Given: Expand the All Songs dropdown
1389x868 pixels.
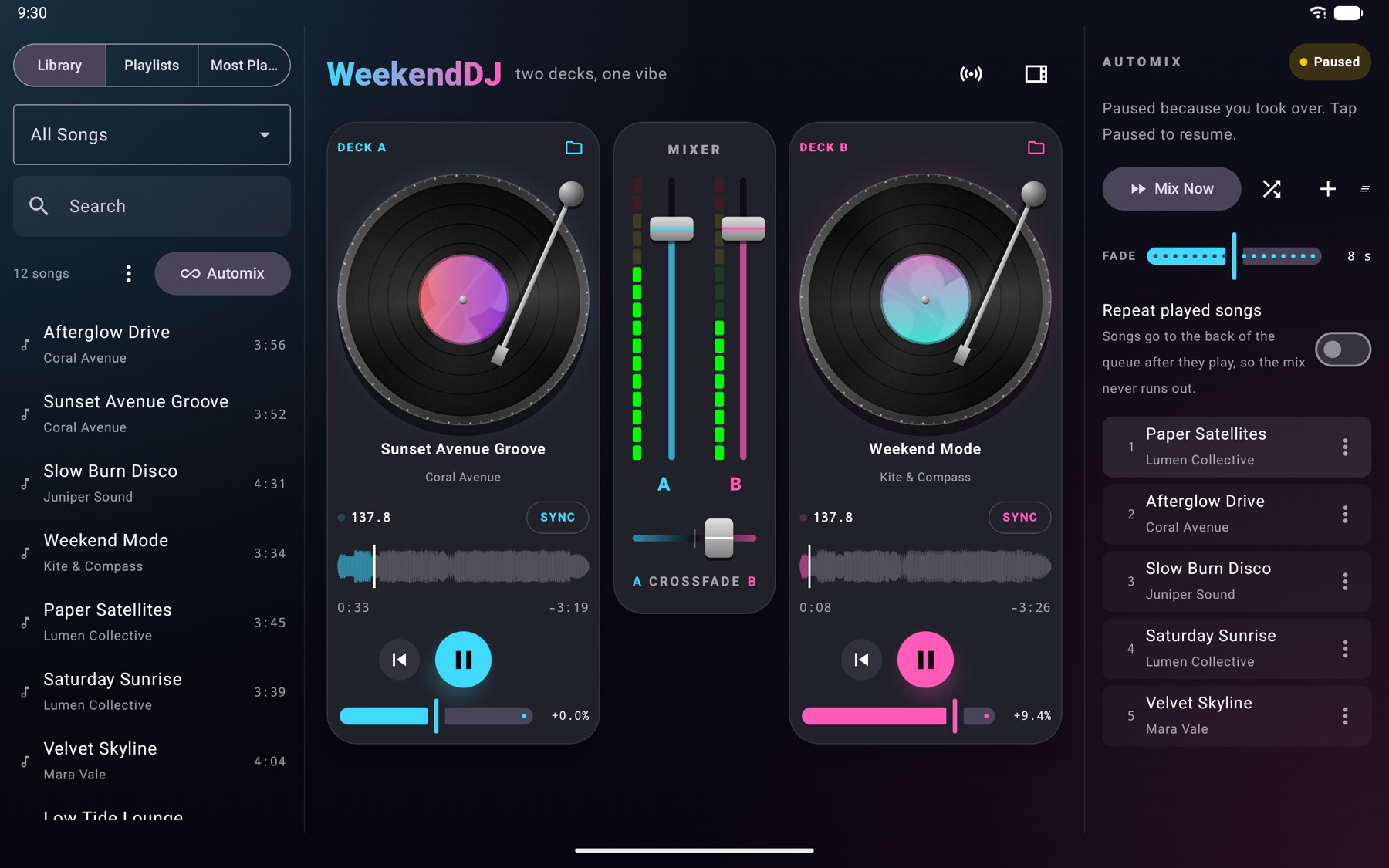Looking at the screenshot, I should [152, 134].
